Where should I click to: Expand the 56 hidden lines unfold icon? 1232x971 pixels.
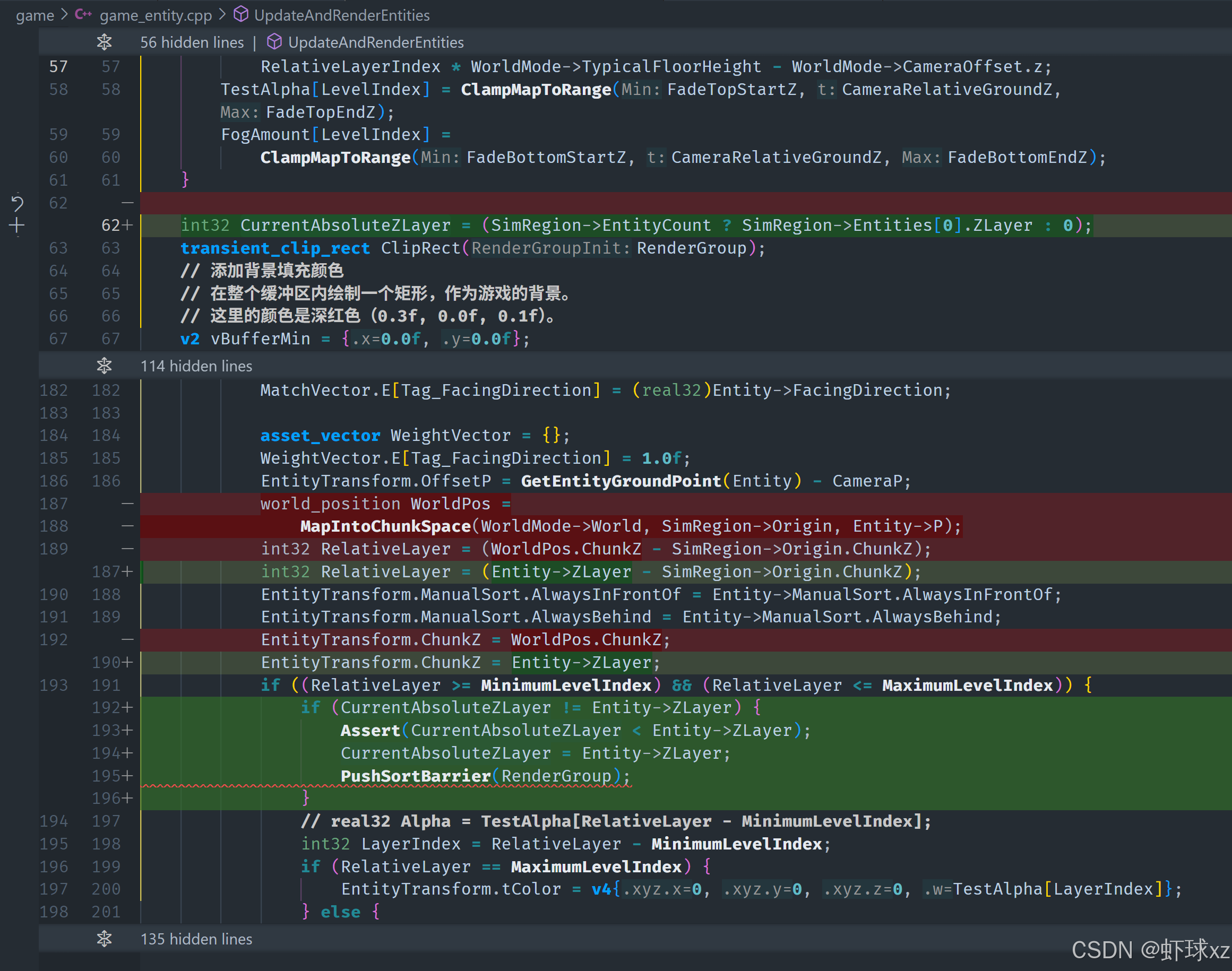(x=104, y=42)
